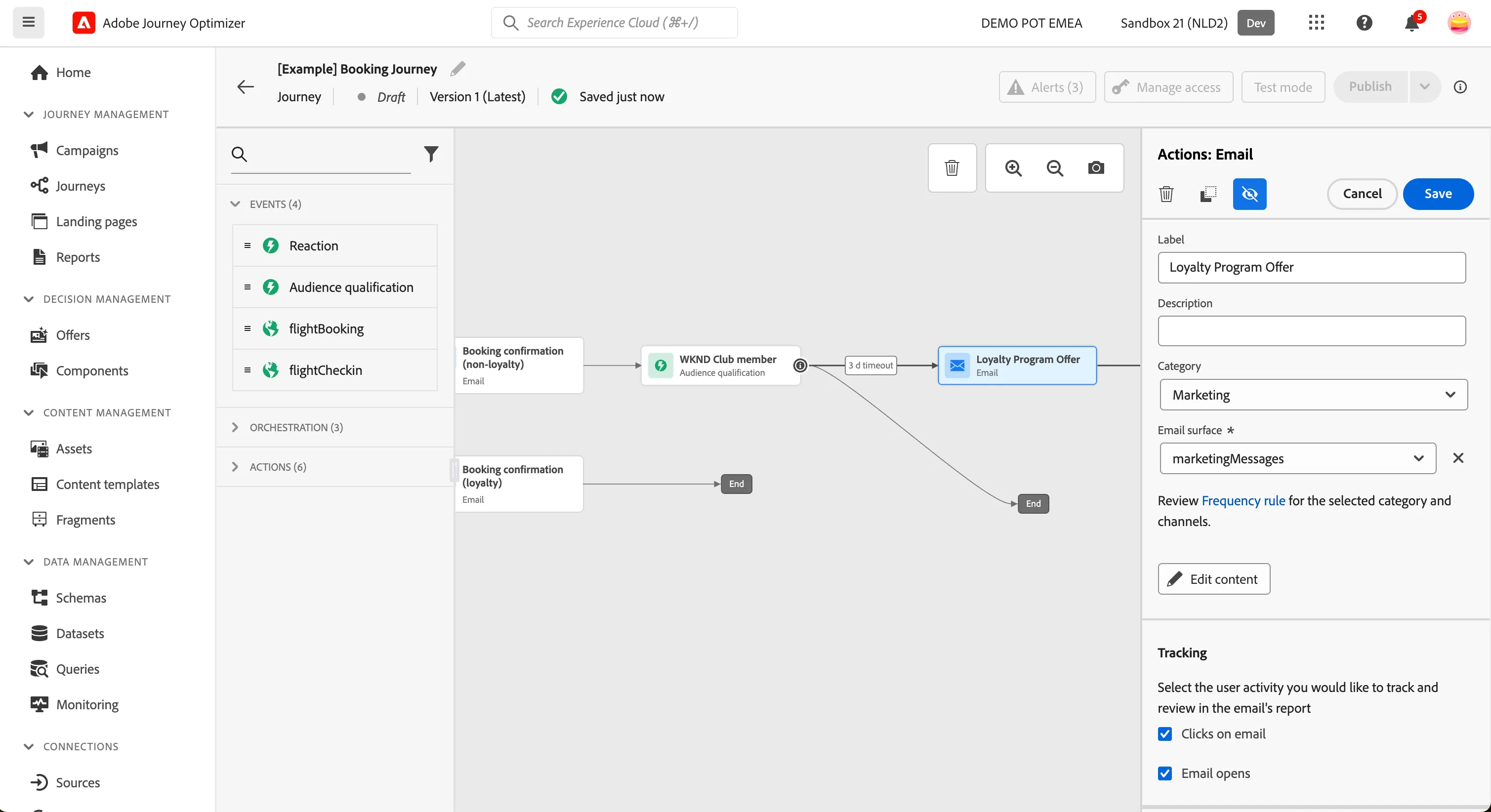The image size is (1491, 812).
Task: Open Campaigns in the sidebar
Action: tap(87, 151)
